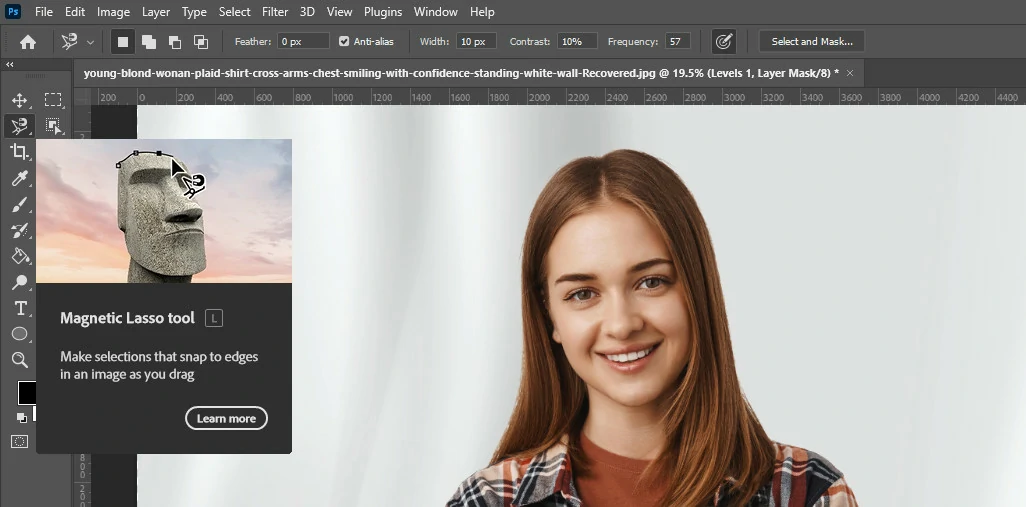Click the Frequency field showing 57

pos(678,41)
